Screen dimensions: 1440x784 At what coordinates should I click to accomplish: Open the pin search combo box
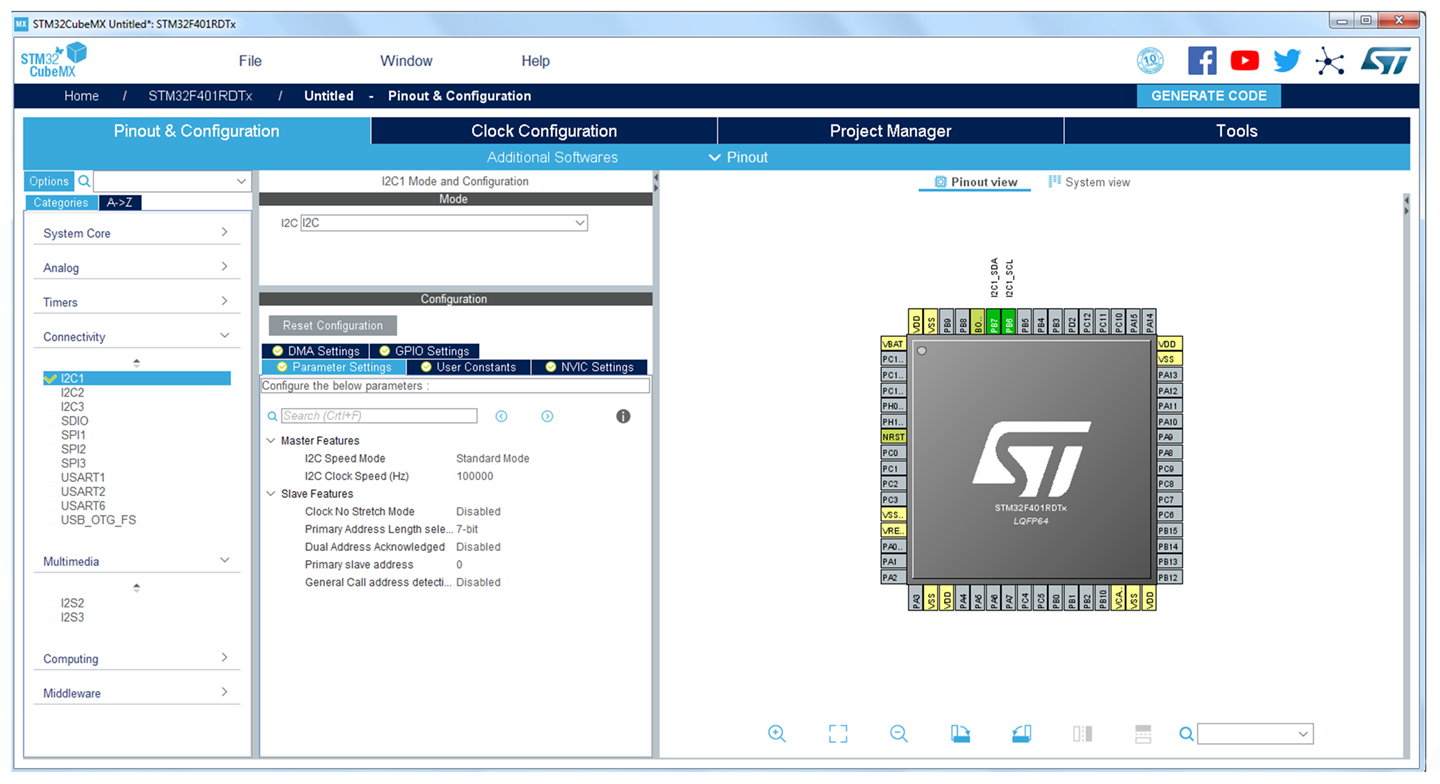coord(1255,734)
